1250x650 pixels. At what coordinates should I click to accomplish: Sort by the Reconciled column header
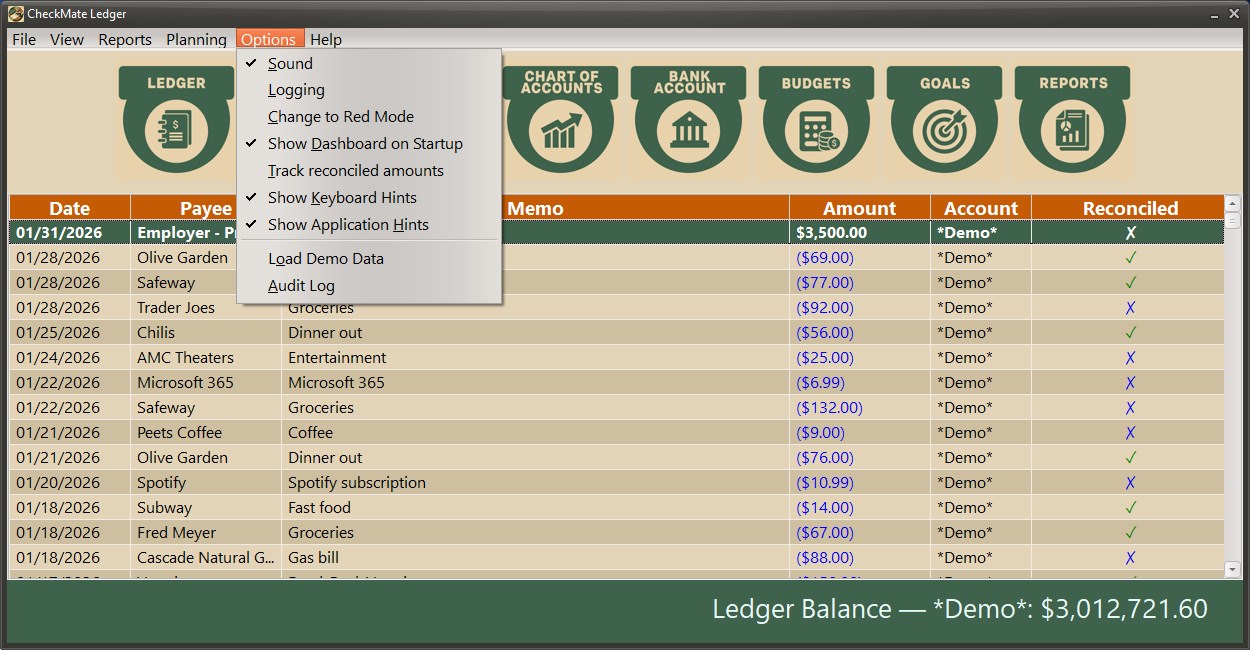[x=1130, y=208]
